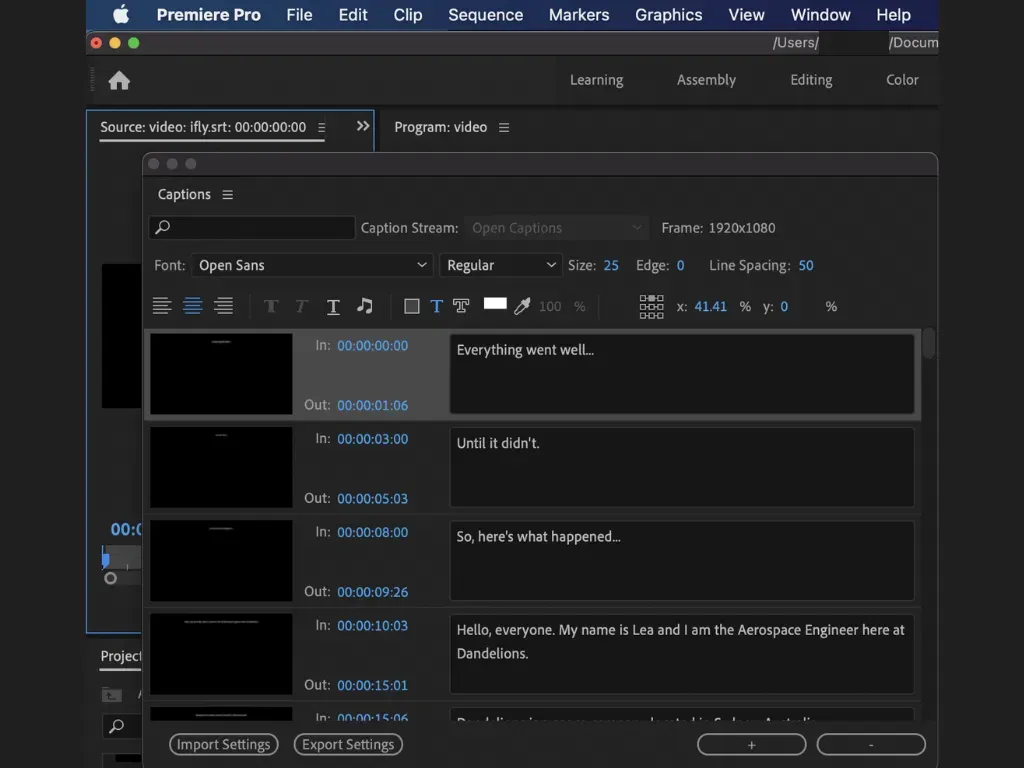The height and width of the screenshot is (768, 1024).
Task: Switch to the Assembly workspace
Action: [x=706, y=80]
